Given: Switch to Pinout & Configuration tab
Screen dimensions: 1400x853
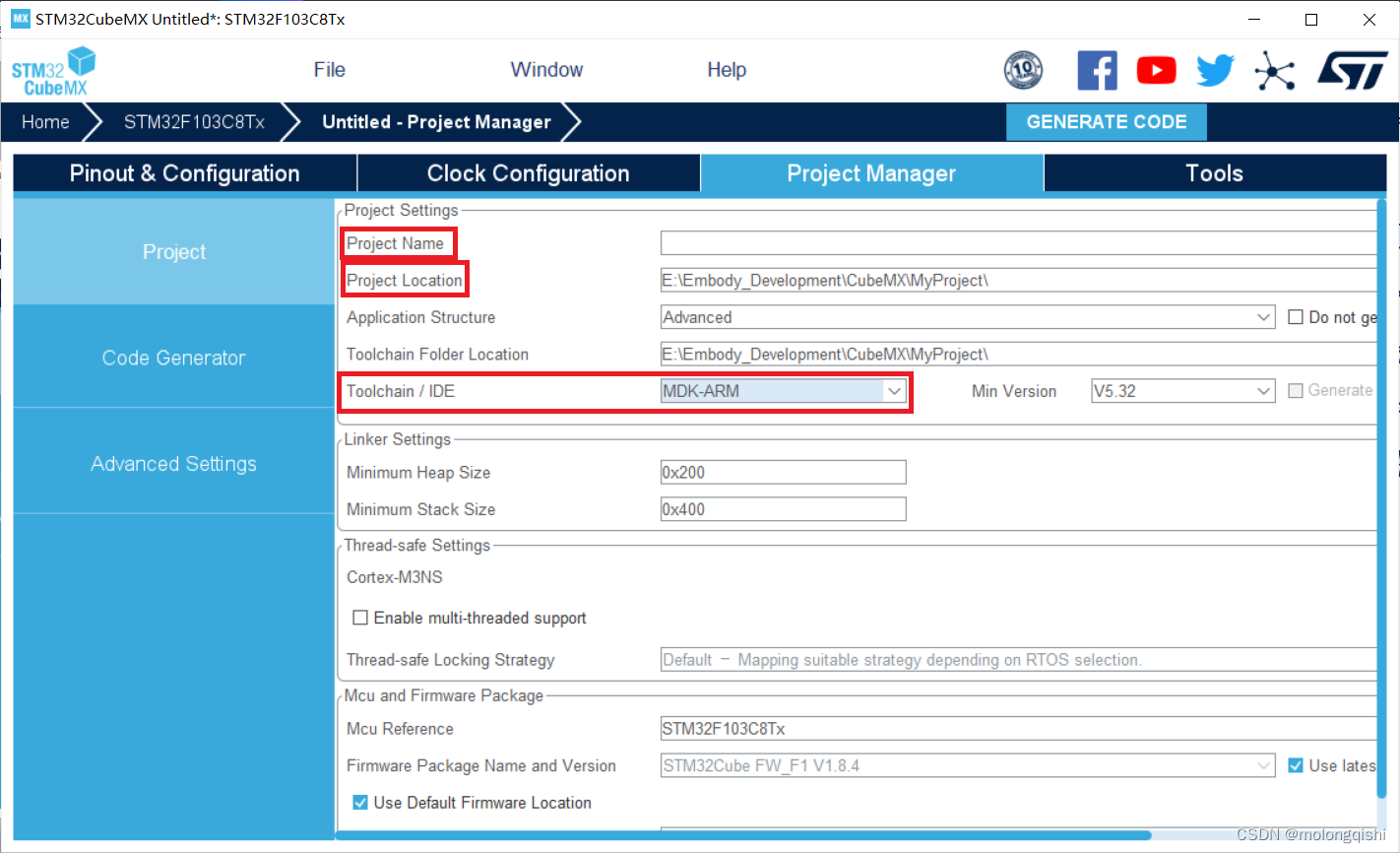Looking at the screenshot, I should pos(185,173).
